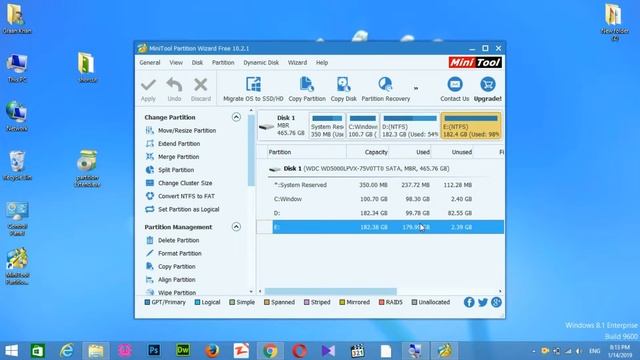640x360 pixels.
Task: Select Convert NTFS to FAT
Action: tap(180, 196)
